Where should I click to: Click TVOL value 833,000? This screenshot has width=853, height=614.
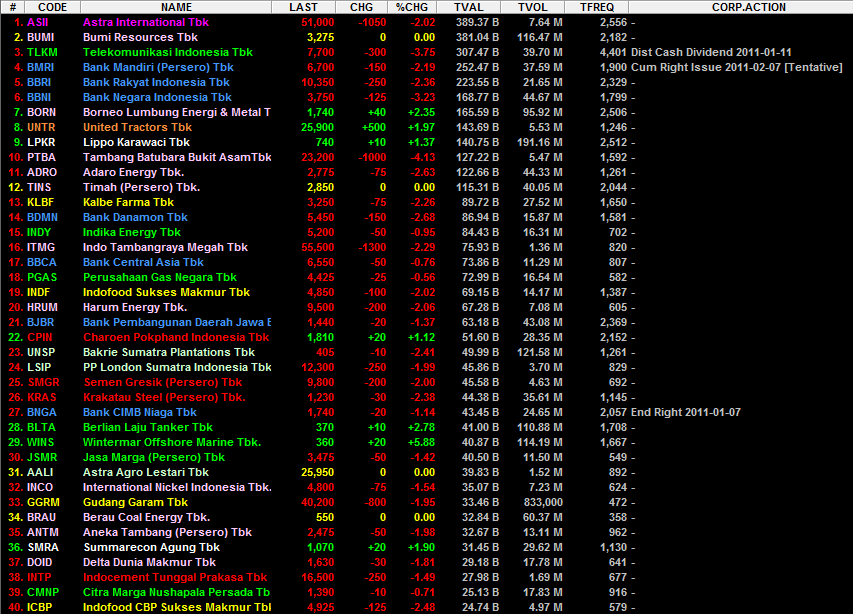click(542, 502)
